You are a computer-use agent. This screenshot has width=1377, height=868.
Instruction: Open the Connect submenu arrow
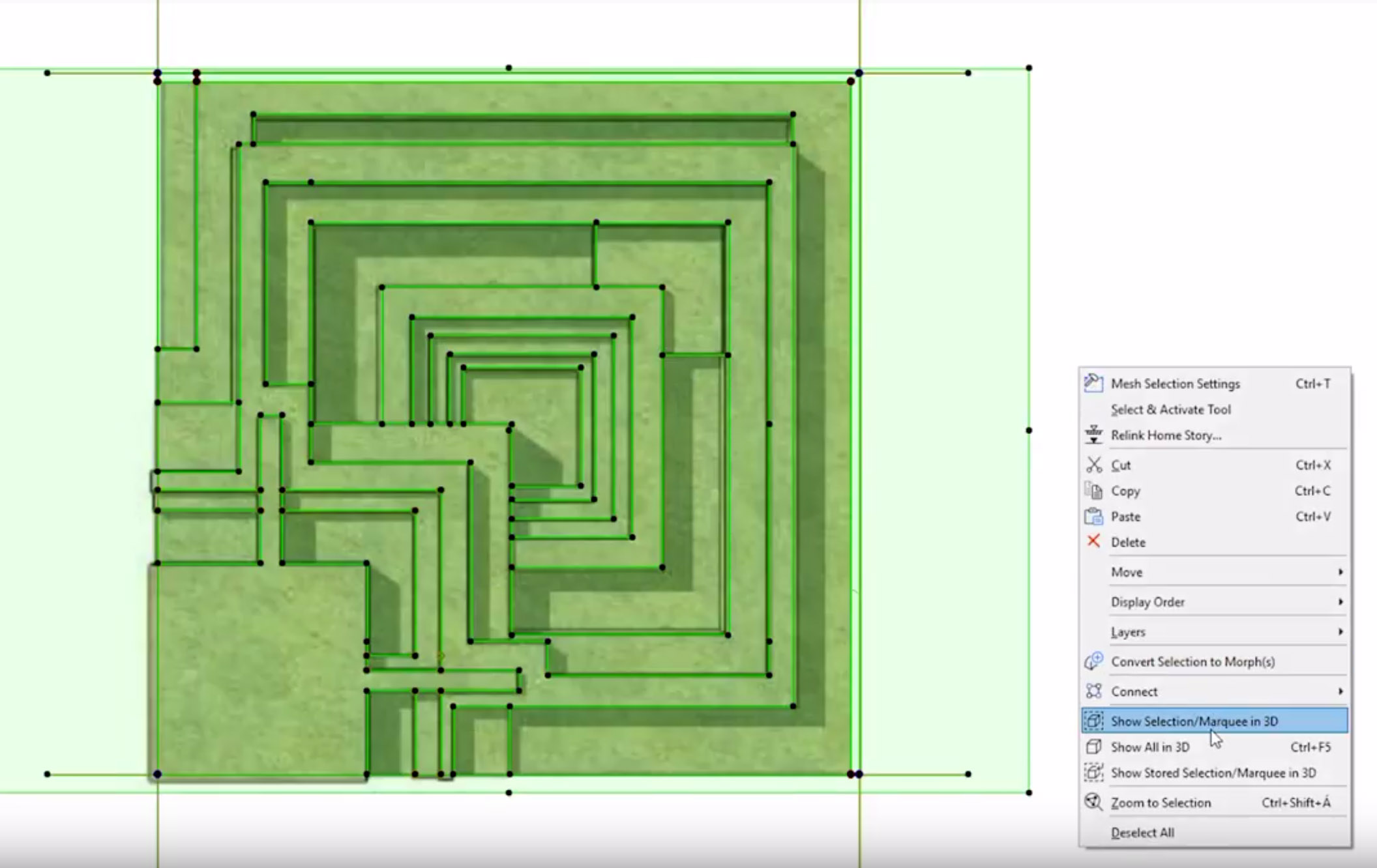pos(1340,691)
